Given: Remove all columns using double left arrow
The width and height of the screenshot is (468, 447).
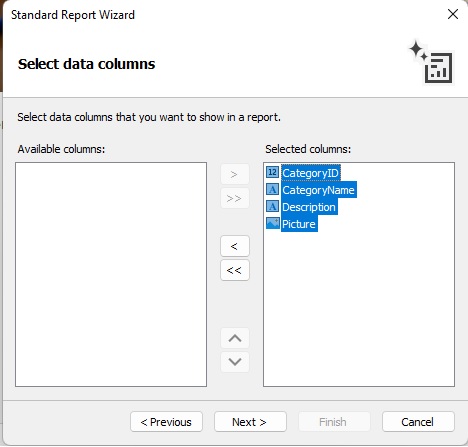Looking at the screenshot, I should [x=235, y=270].
